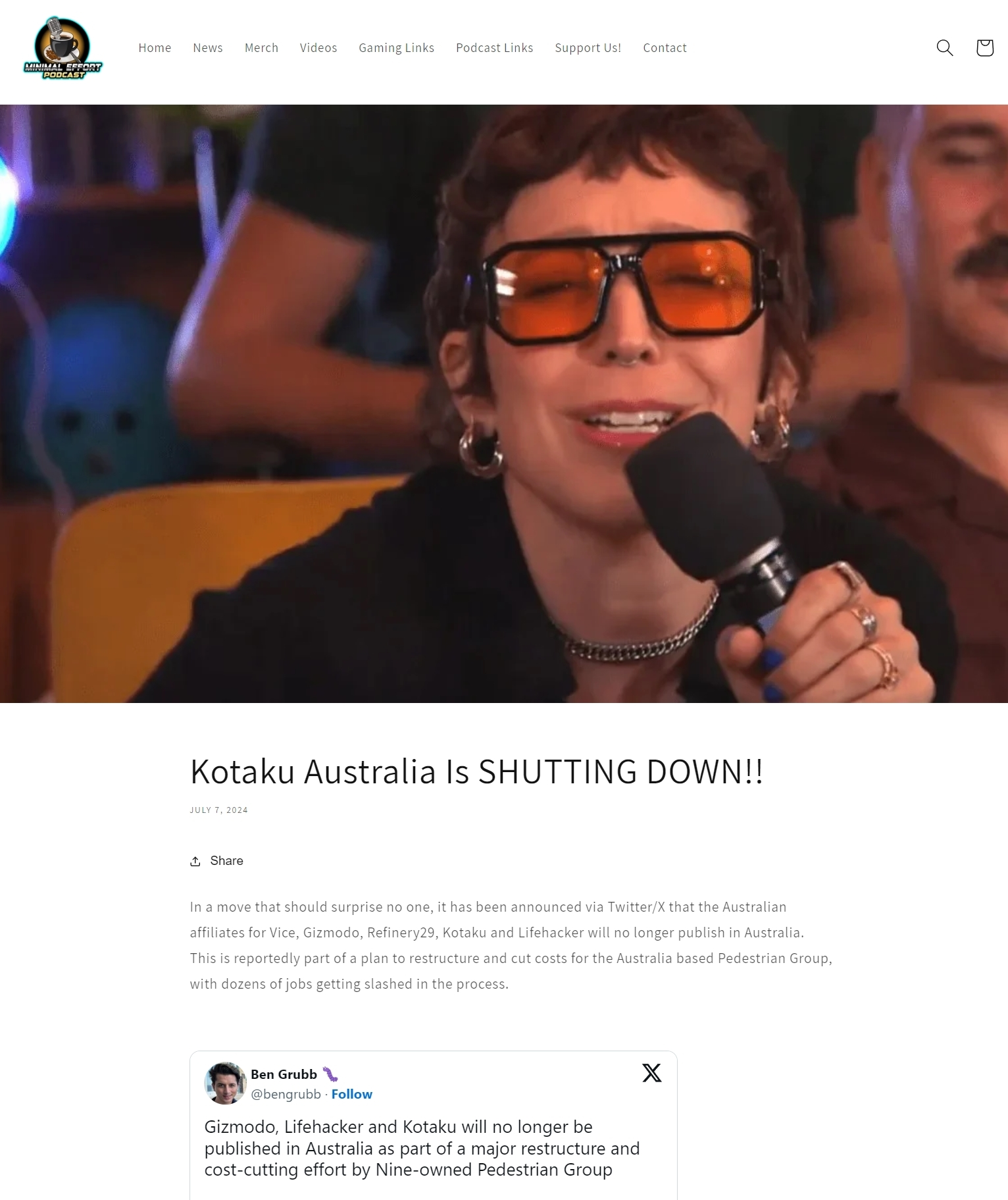Open the Videos menu item
This screenshot has width=1008, height=1200.
(x=318, y=47)
